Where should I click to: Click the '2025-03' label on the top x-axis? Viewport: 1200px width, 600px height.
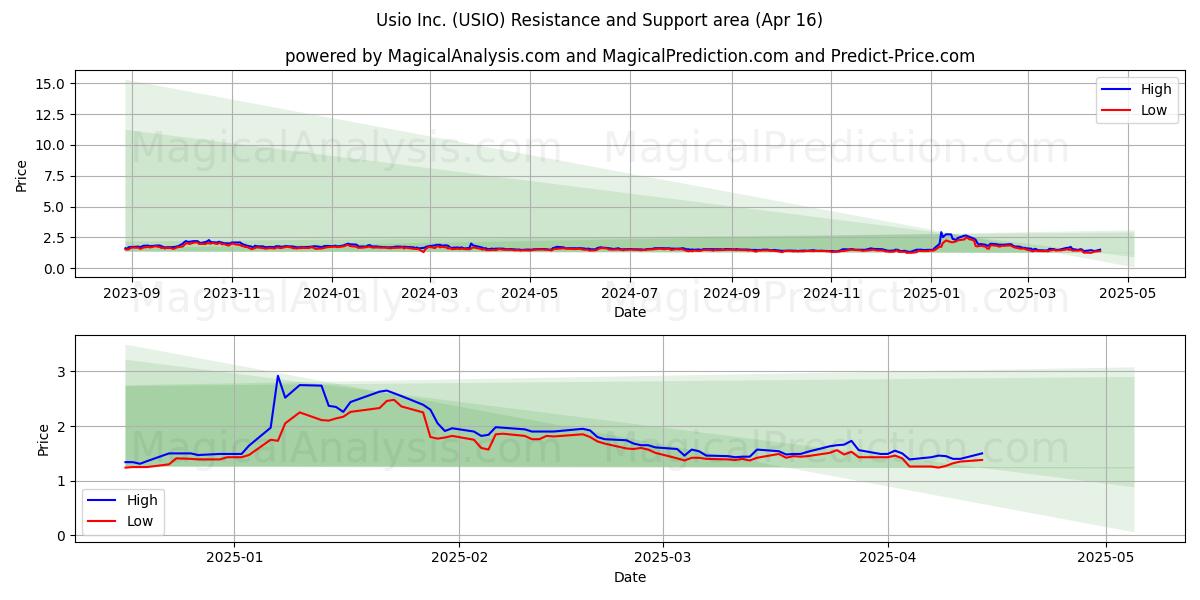(1027, 293)
